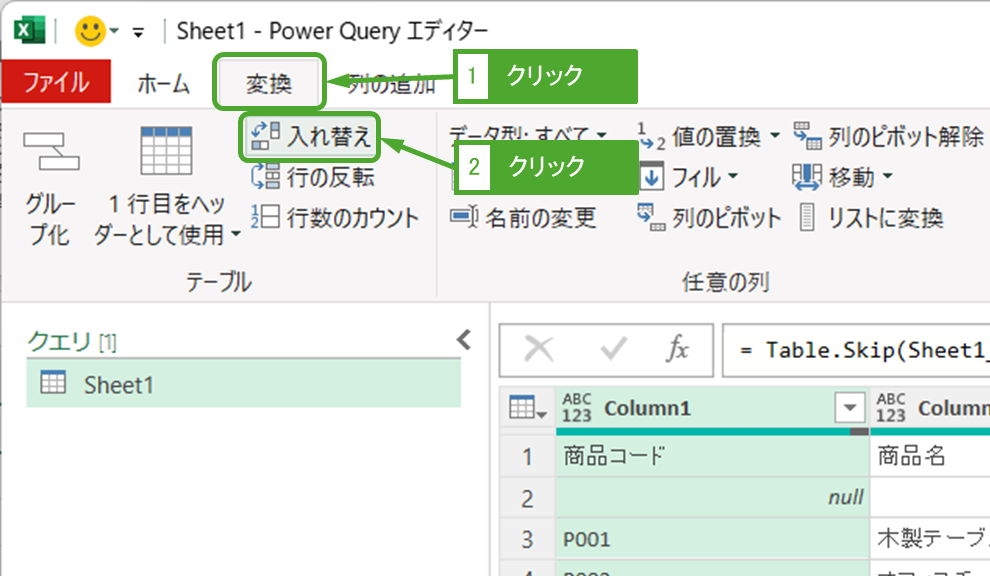This screenshot has width=990, height=576.
Task: Click the リストに変換 (Convert to List) icon
Action: [x=808, y=217]
